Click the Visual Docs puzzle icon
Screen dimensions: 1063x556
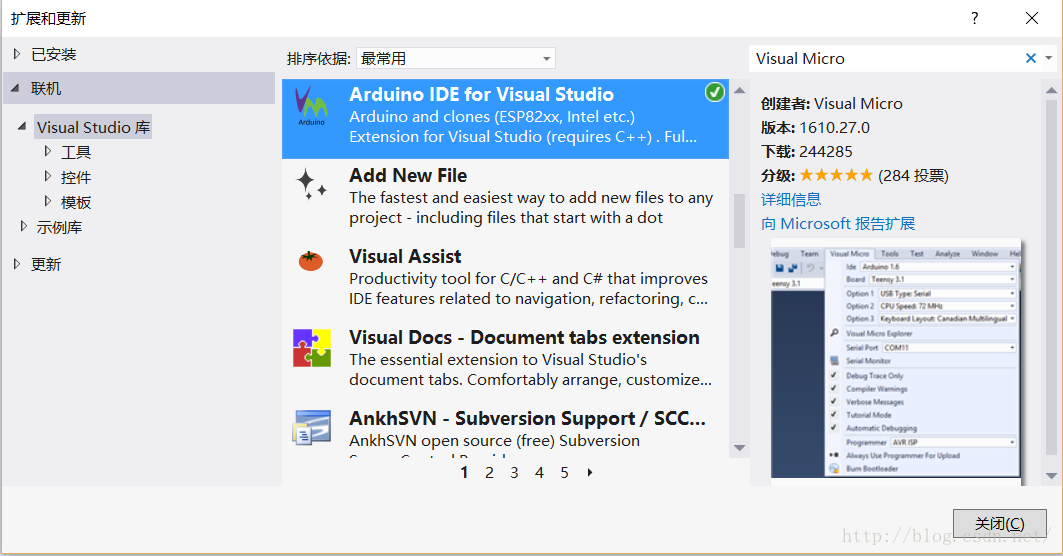[x=312, y=348]
